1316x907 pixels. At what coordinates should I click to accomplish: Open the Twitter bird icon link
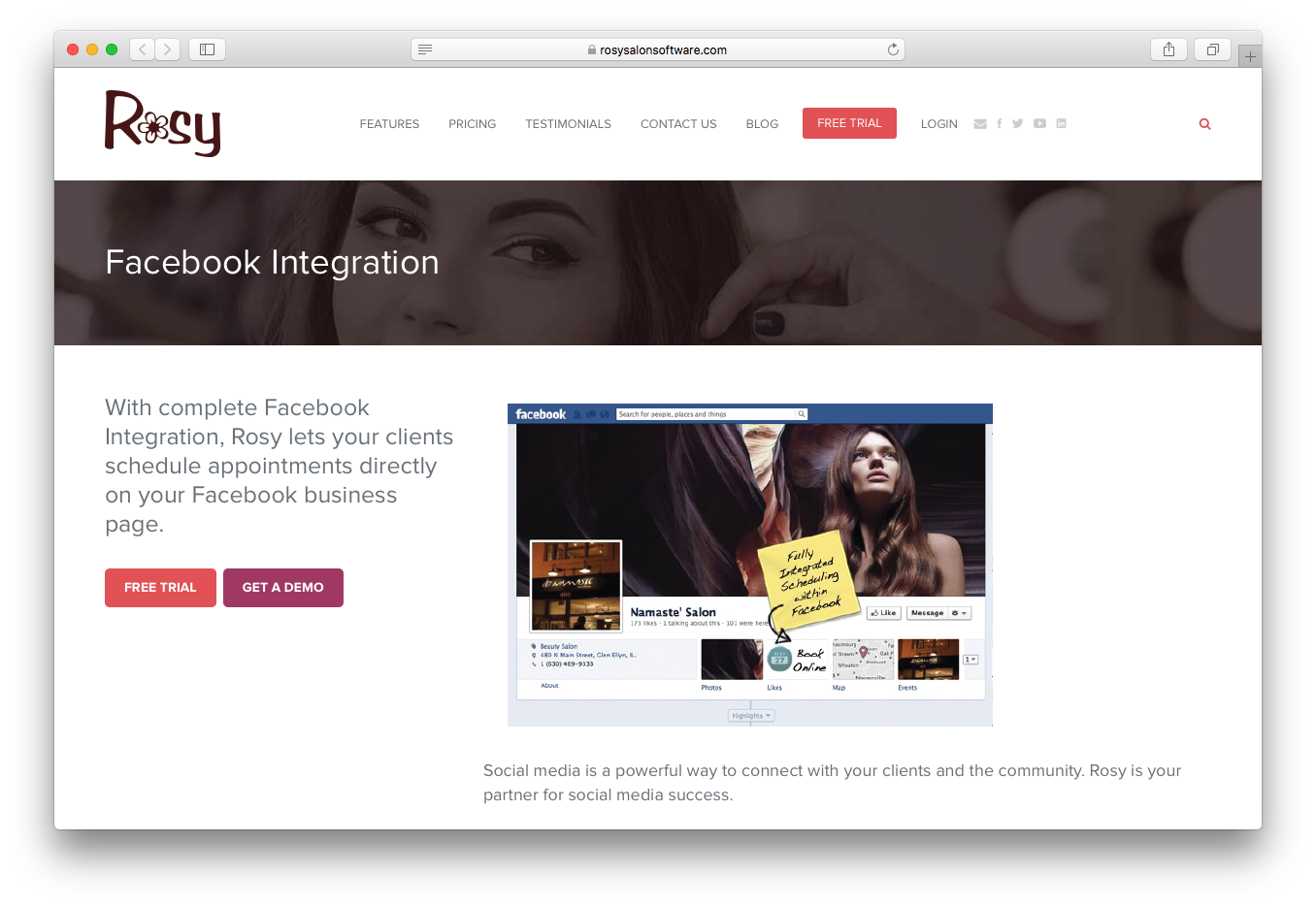click(1017, 124)
